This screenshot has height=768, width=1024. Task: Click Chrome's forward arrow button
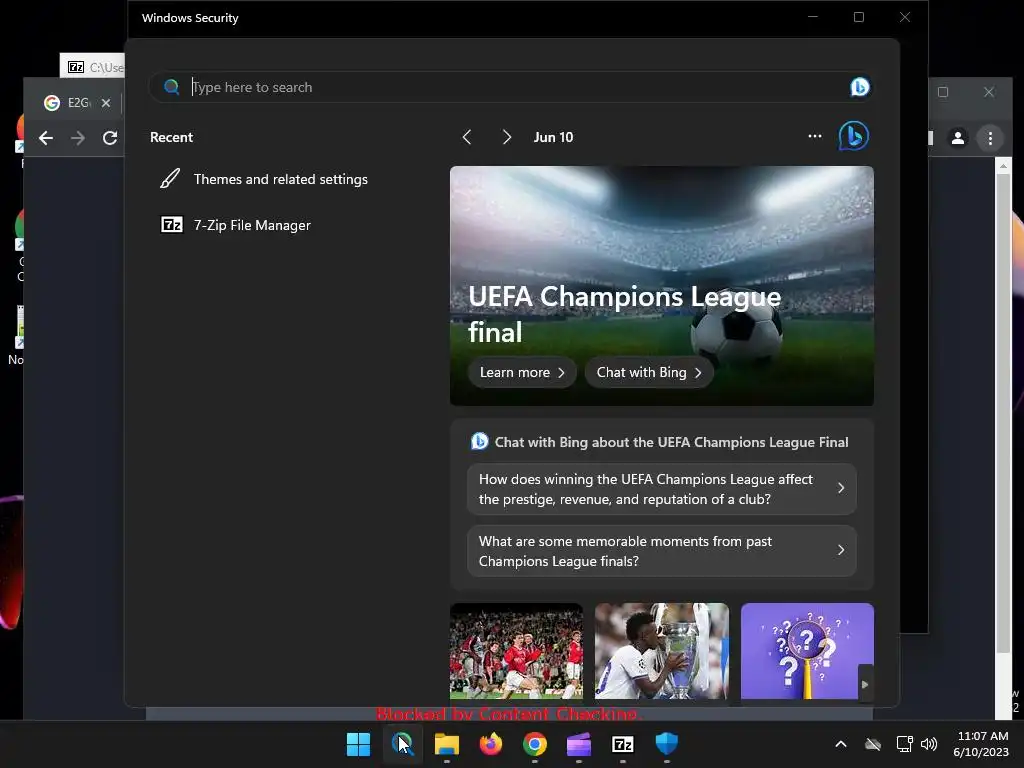(78, 138)
